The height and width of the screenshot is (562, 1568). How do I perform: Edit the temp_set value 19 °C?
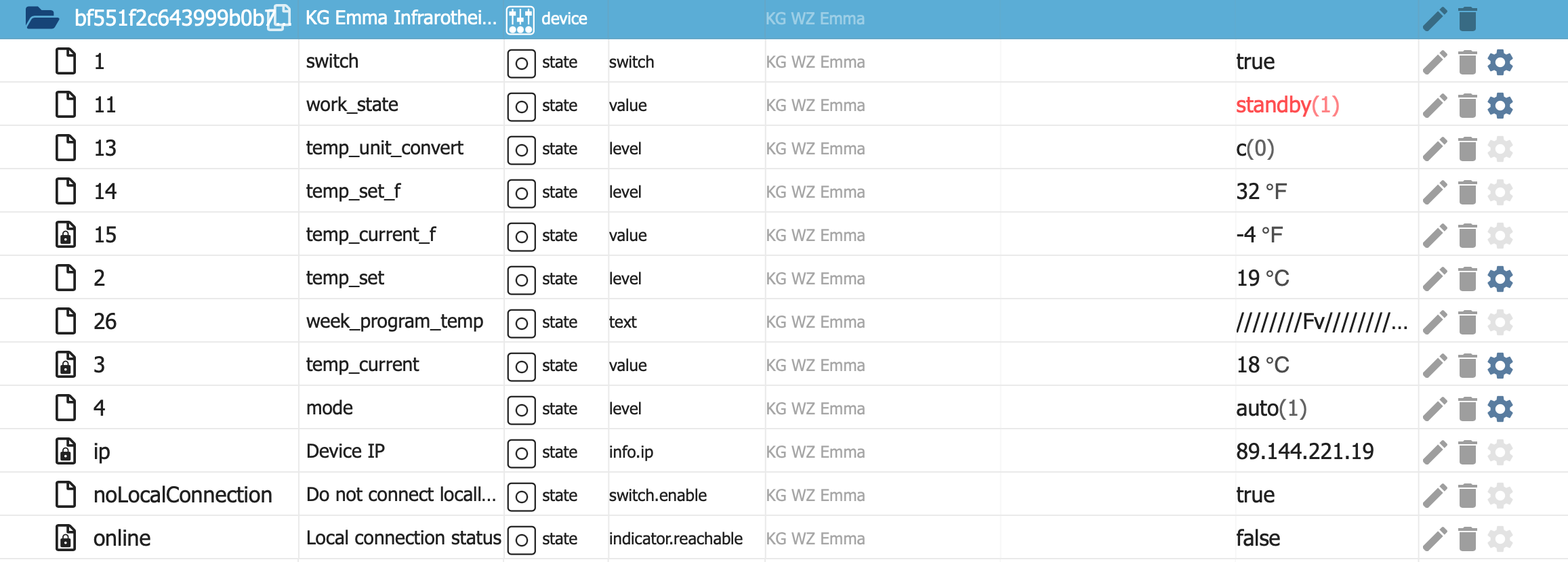click(x=1262, y=279)
